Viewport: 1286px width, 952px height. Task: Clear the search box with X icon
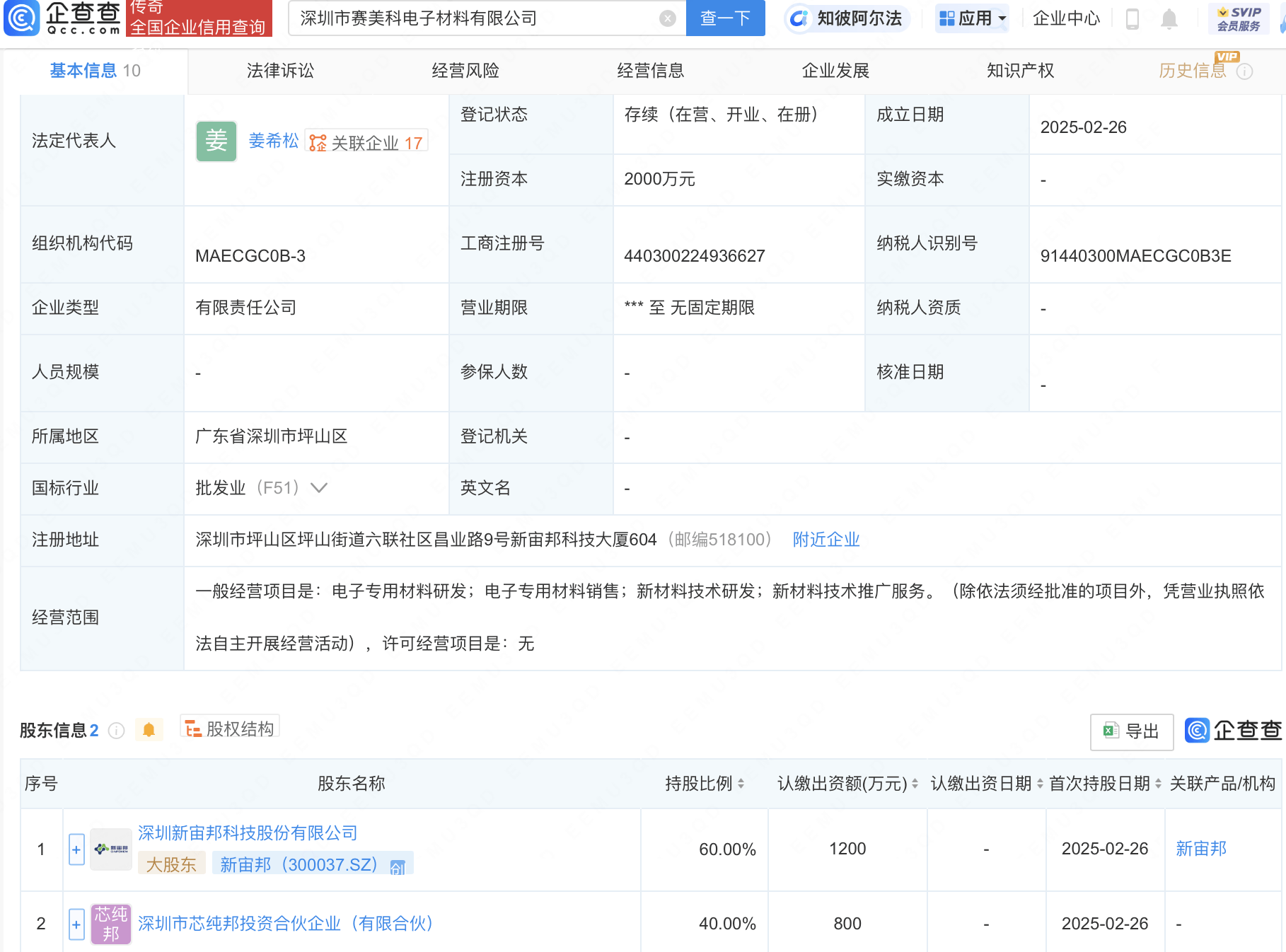(x=668, y=18)
